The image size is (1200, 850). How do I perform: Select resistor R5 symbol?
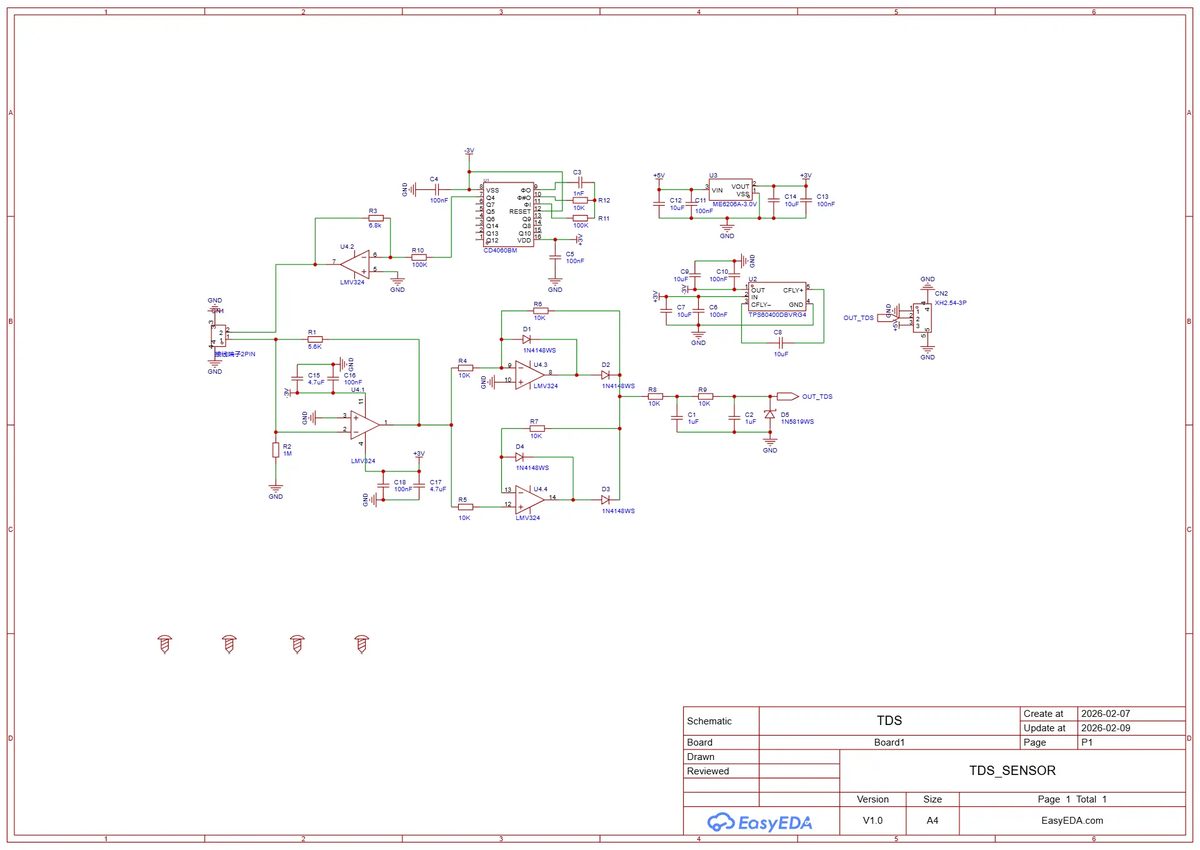click(465, 506)
